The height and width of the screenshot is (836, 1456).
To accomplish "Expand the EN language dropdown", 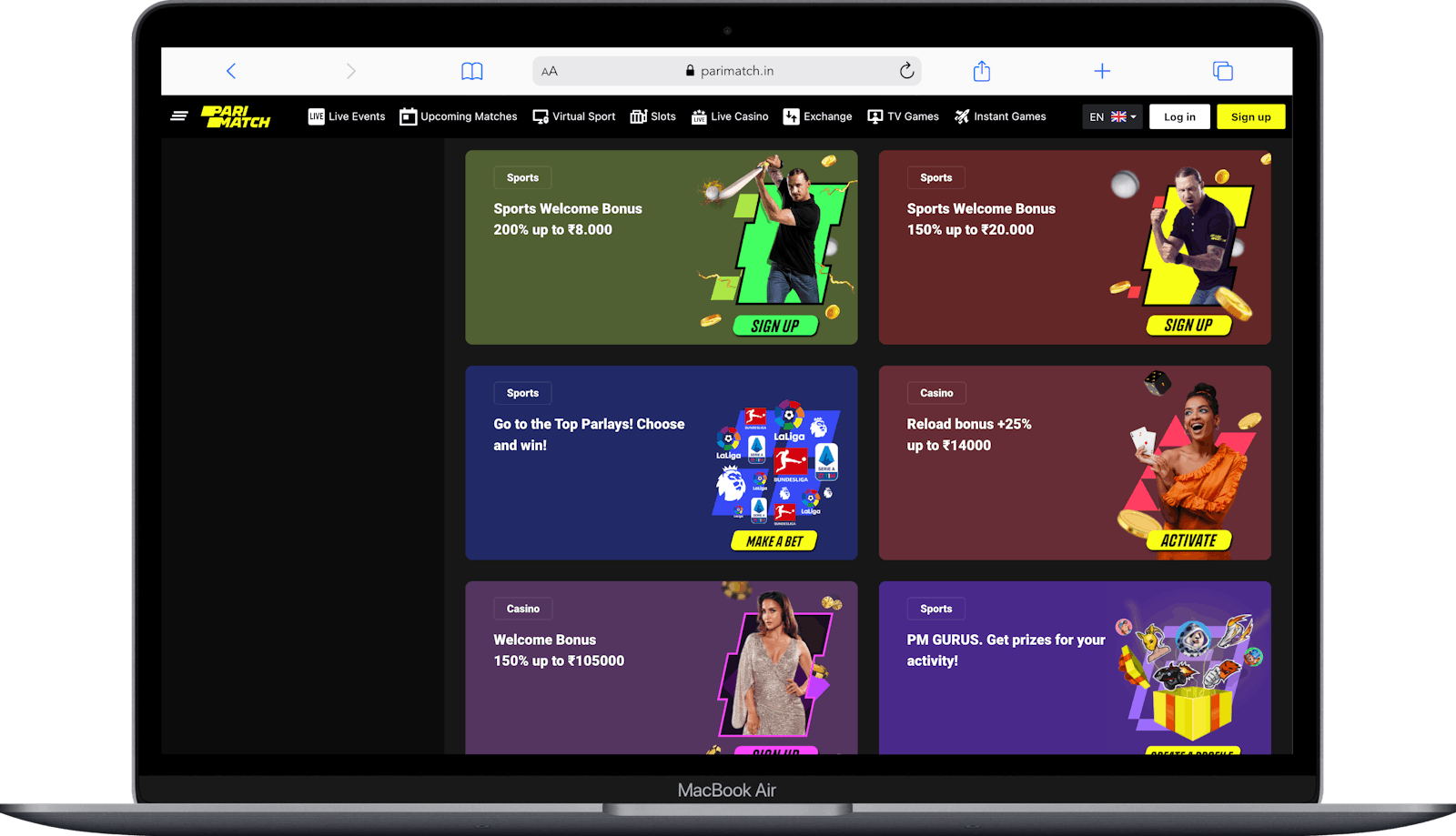I will tap(1112, 117).
